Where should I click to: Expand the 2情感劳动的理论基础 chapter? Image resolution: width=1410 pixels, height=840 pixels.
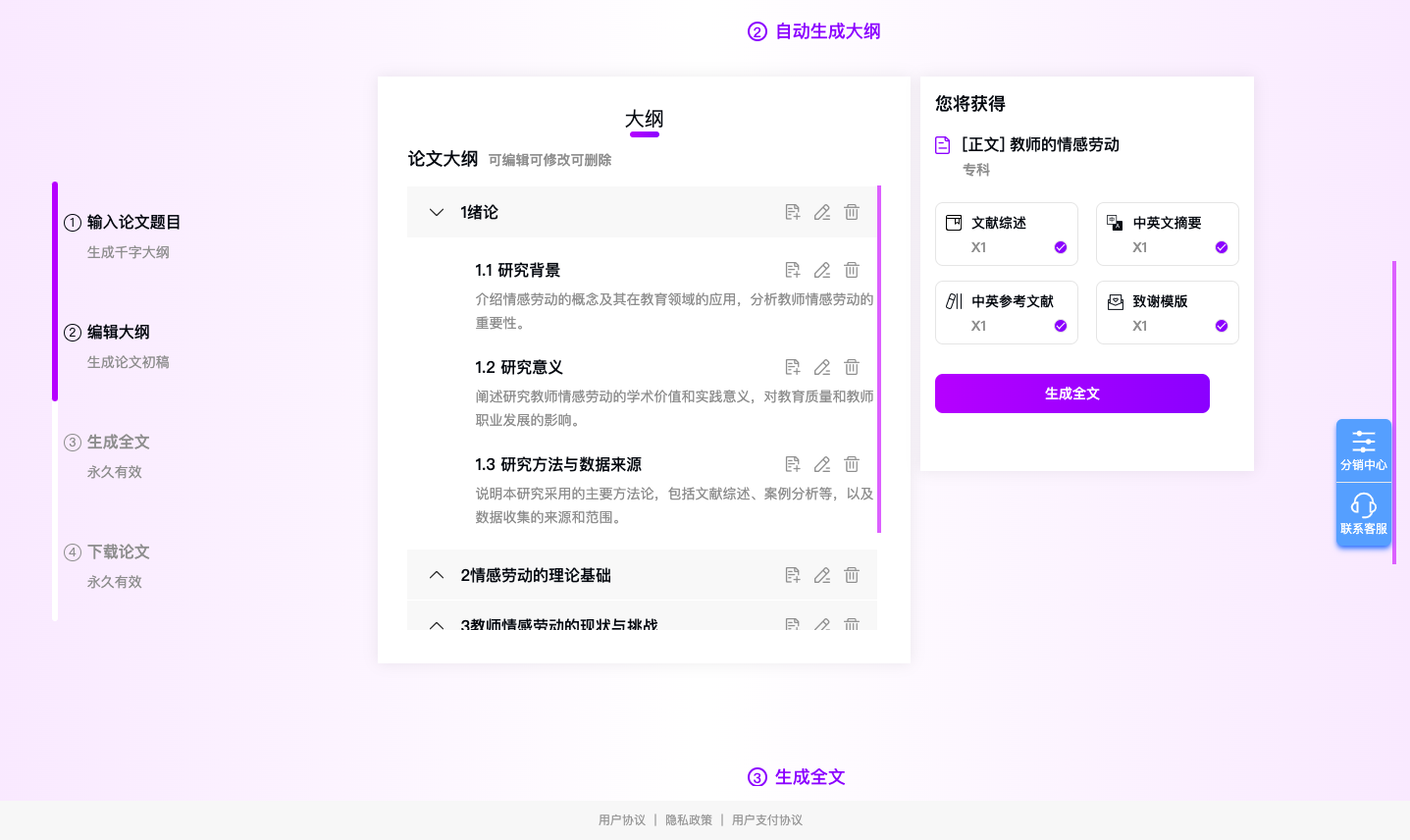pyautogui.click(x=437, y=575)
